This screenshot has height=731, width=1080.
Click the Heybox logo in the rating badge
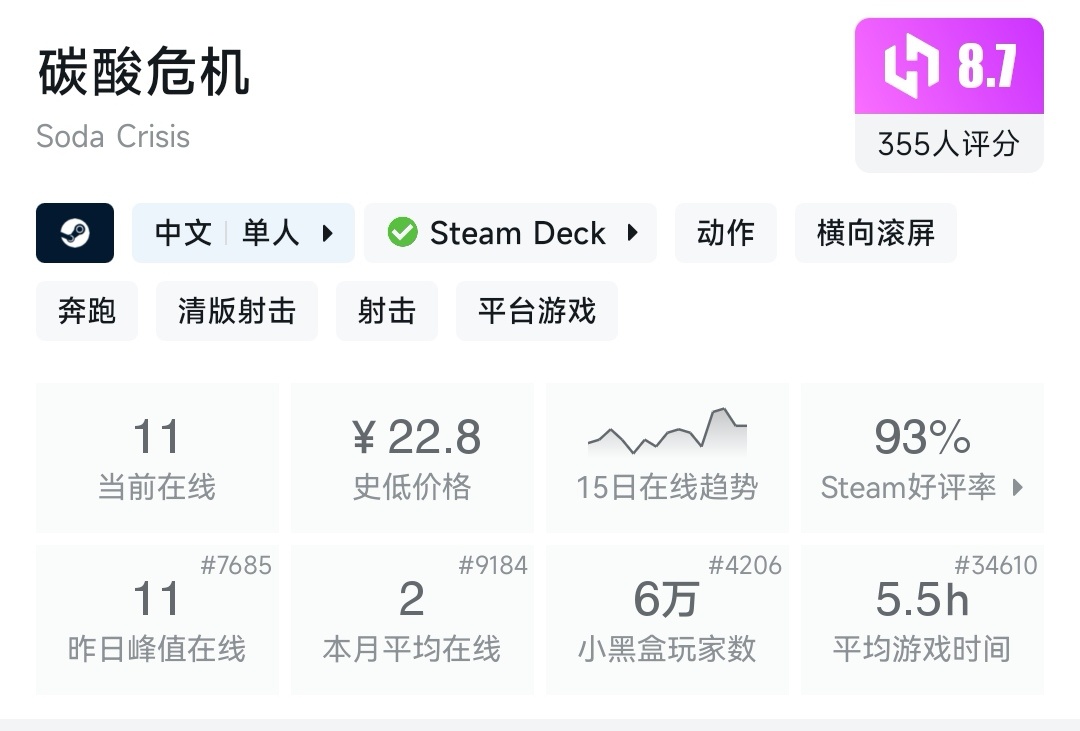[913, 66]
